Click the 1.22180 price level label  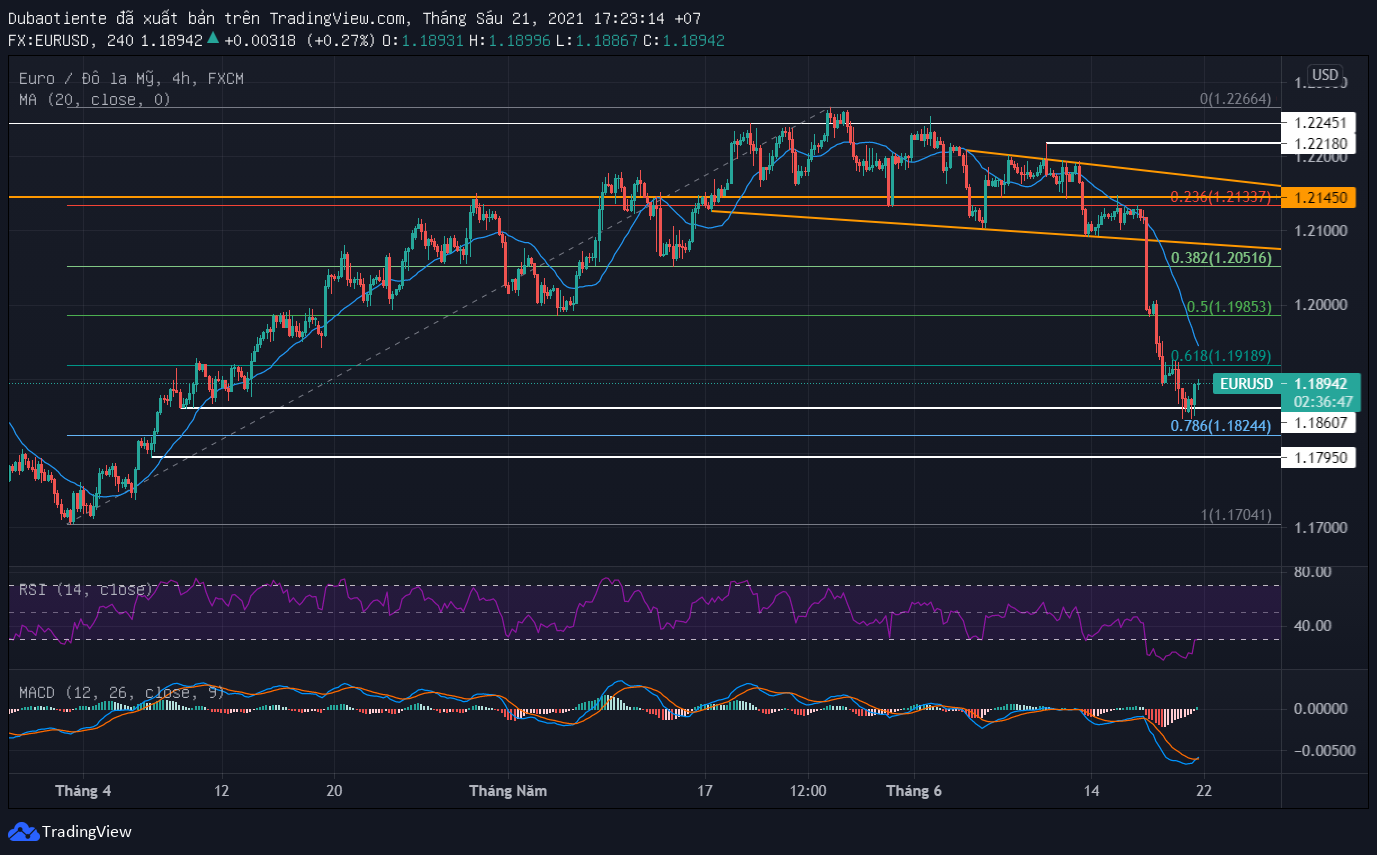1320,144
